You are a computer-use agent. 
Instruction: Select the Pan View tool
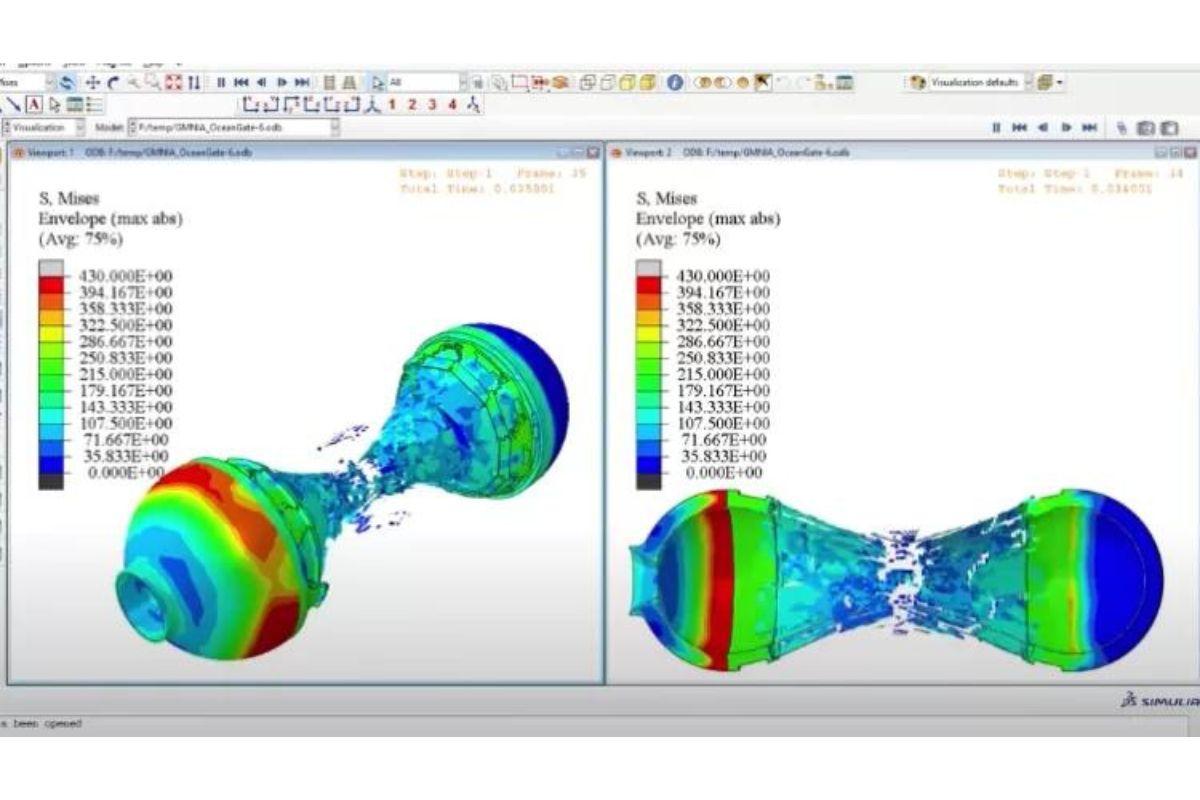pyautogui.click(x=93, y=82)
